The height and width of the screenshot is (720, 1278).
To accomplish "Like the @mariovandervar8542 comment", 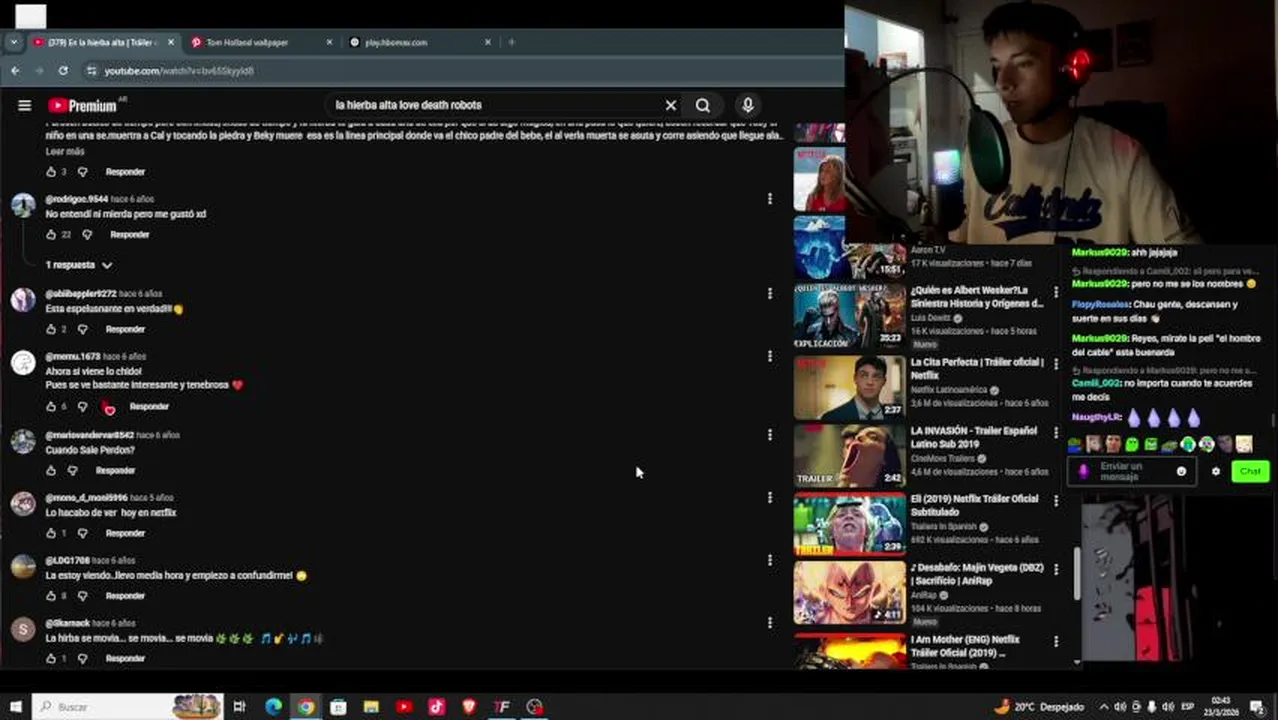I will (51, 470).
